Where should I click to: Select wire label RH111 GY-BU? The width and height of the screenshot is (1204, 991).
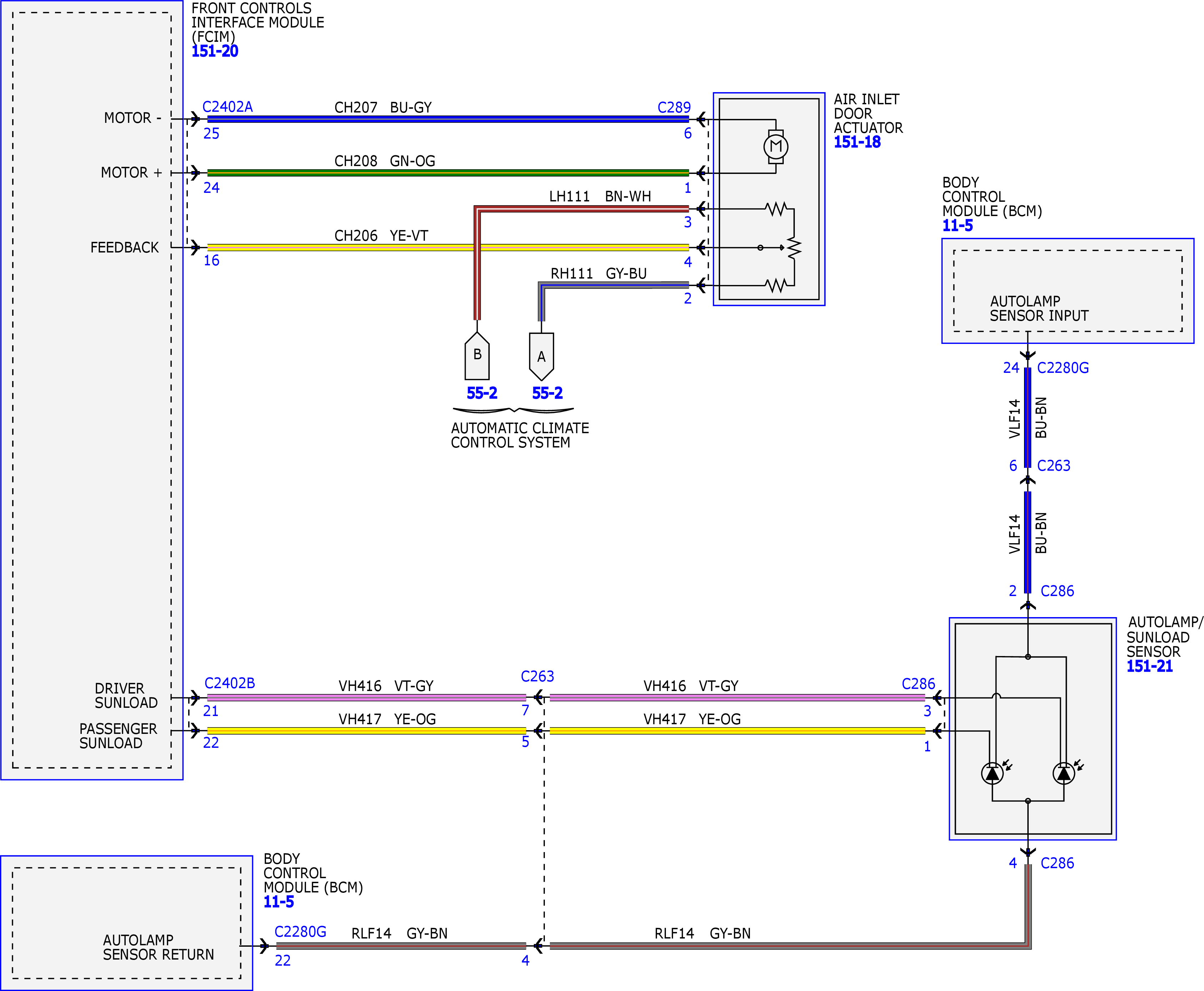point(598,274)
